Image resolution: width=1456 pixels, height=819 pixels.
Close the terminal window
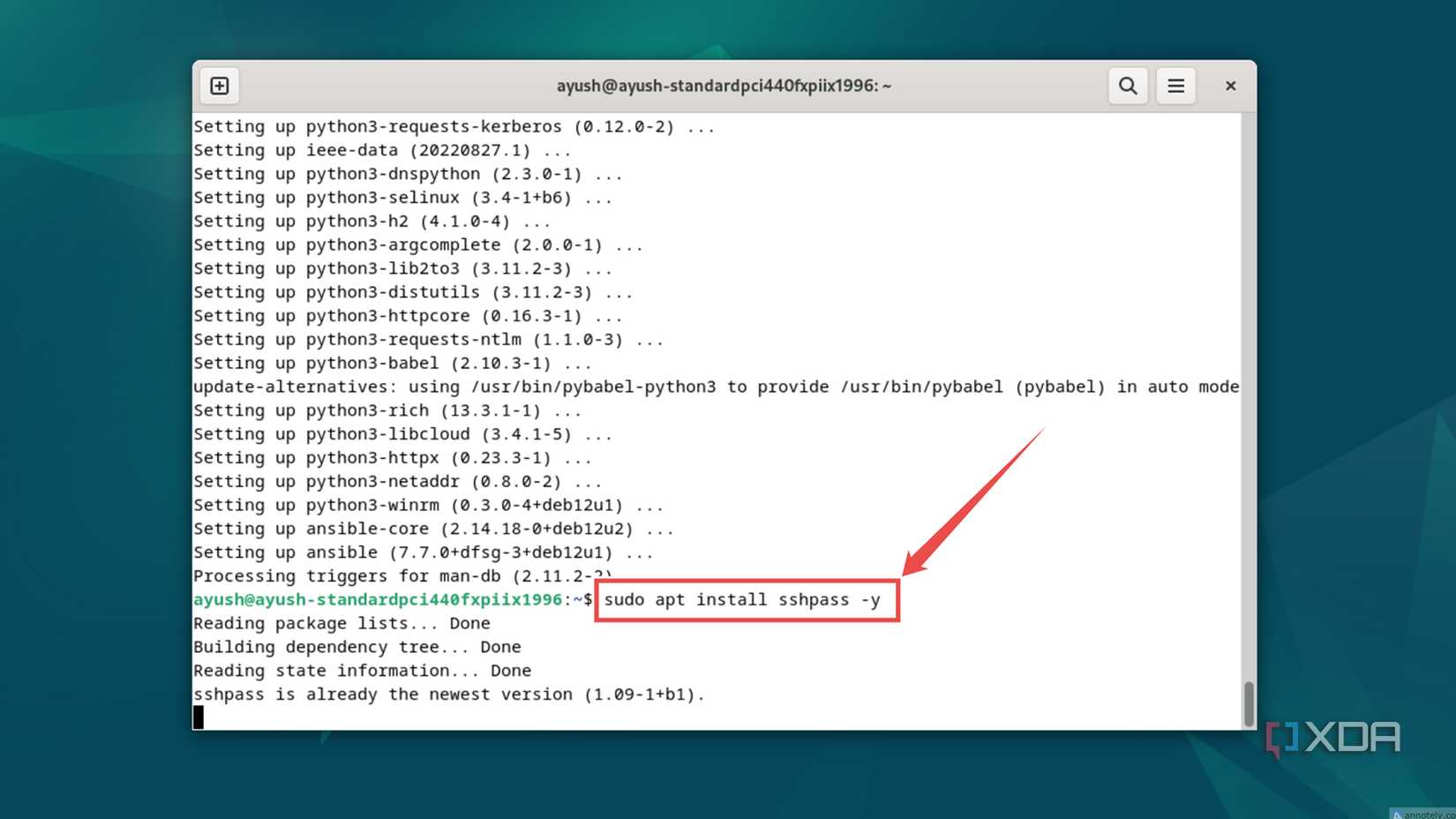click(1230, 86)
